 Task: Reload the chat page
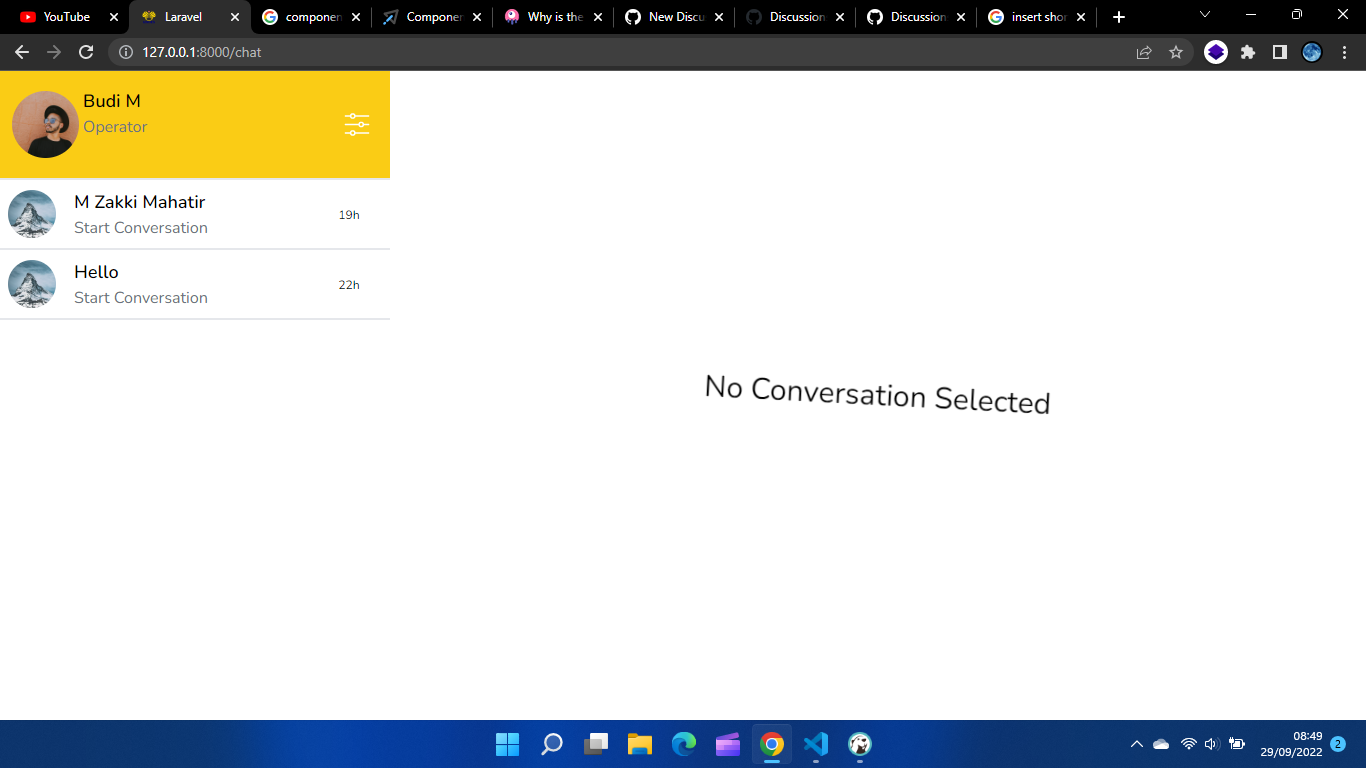[x=87, y=52]
